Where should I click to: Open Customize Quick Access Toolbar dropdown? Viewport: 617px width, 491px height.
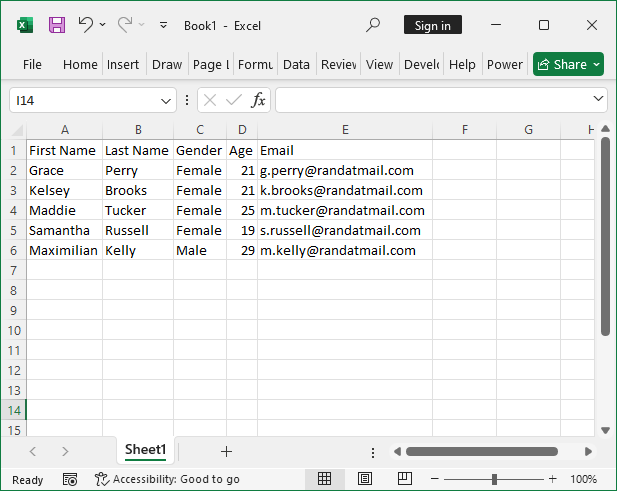[164, 25]
